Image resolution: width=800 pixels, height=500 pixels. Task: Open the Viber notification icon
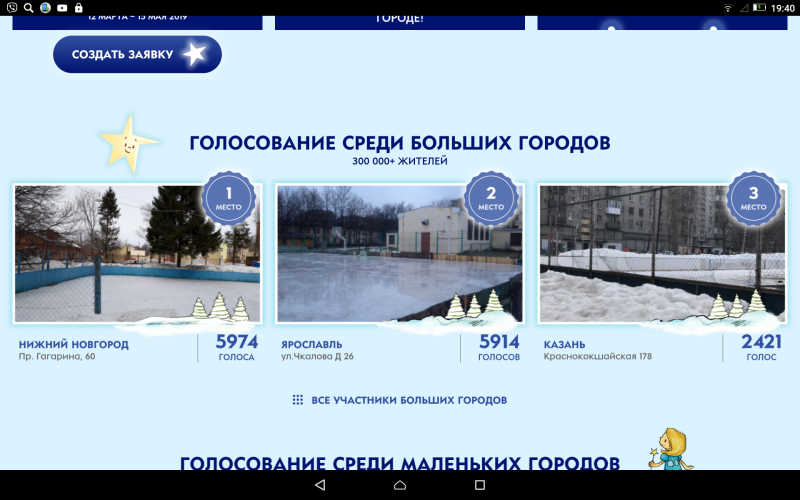coord(12,8)
